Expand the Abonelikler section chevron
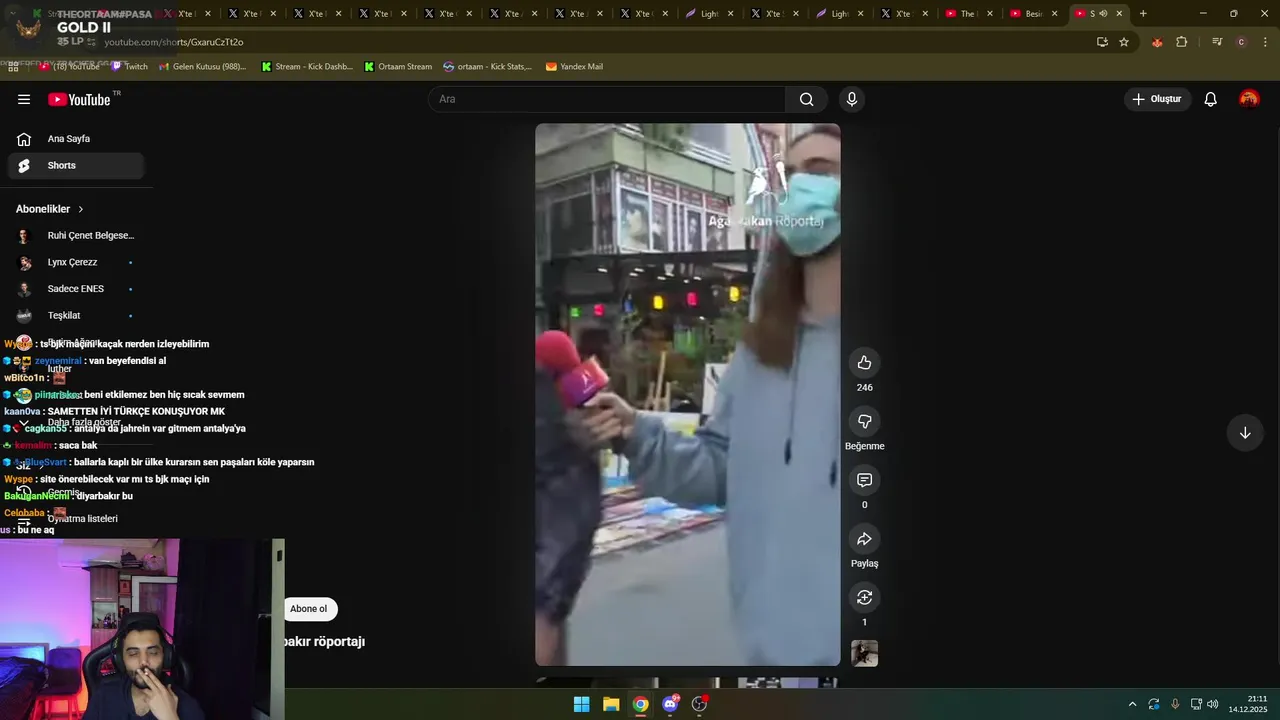Image resolution: width=1280 pixels, height=720 pixels. 81,209
